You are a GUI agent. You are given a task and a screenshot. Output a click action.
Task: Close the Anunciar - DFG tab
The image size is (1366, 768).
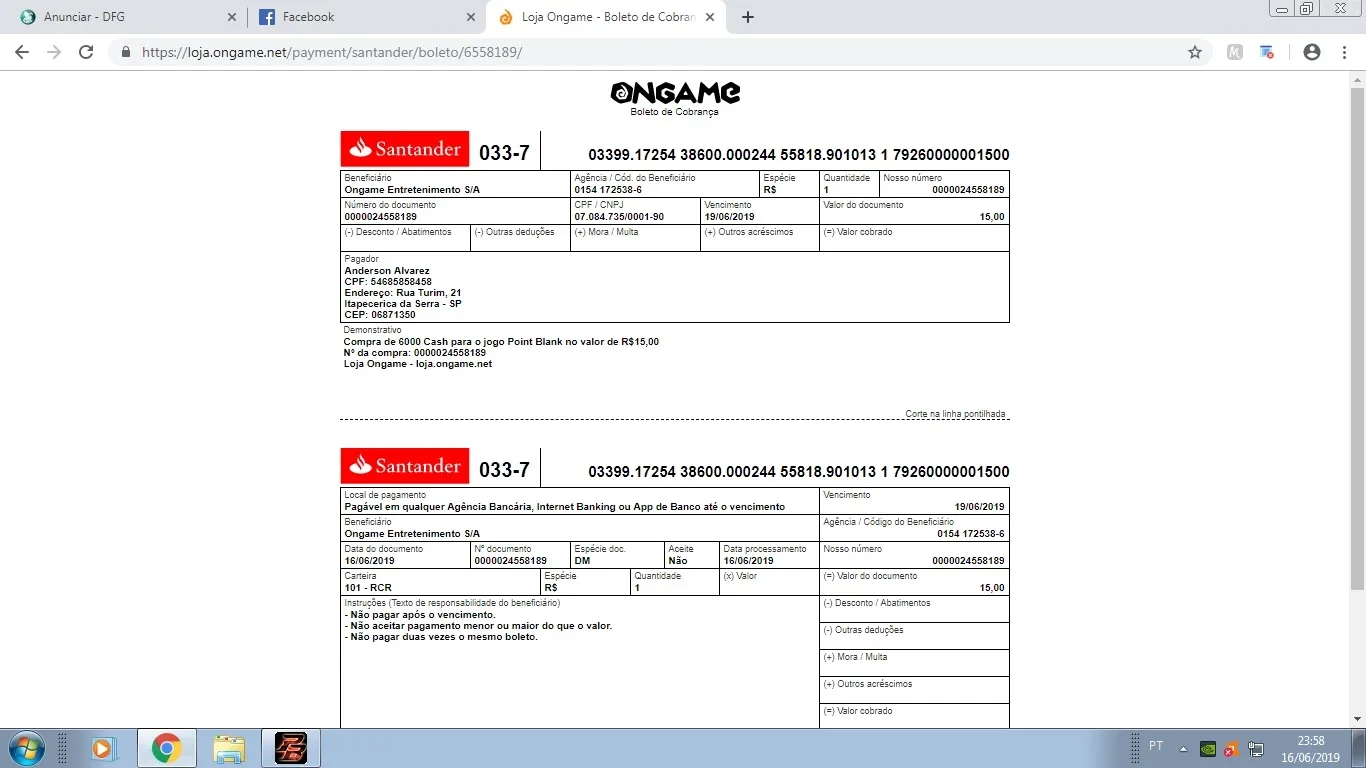[x=232, y=17]
